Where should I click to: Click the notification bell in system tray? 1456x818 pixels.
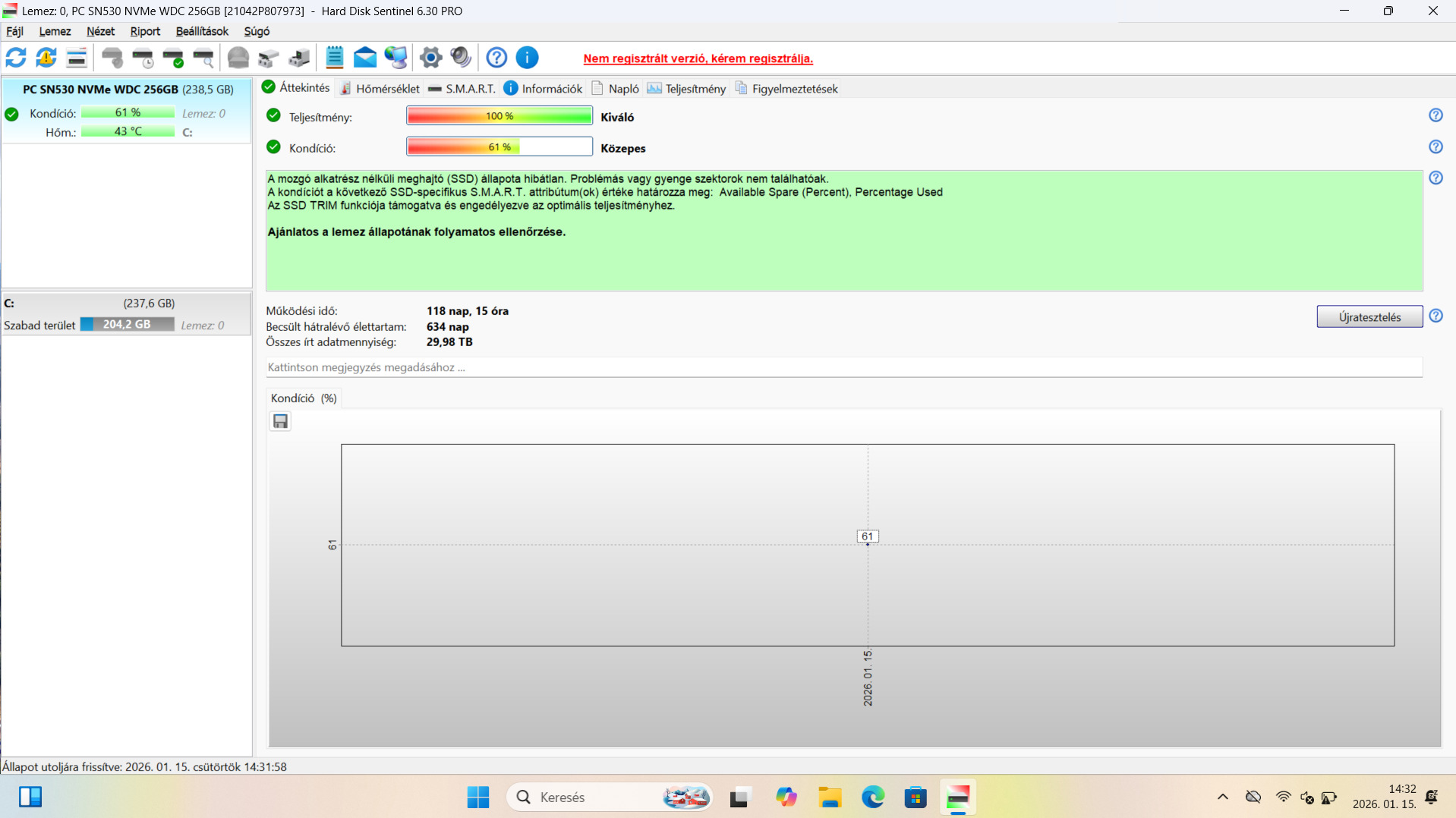(x=1431, y=798)
